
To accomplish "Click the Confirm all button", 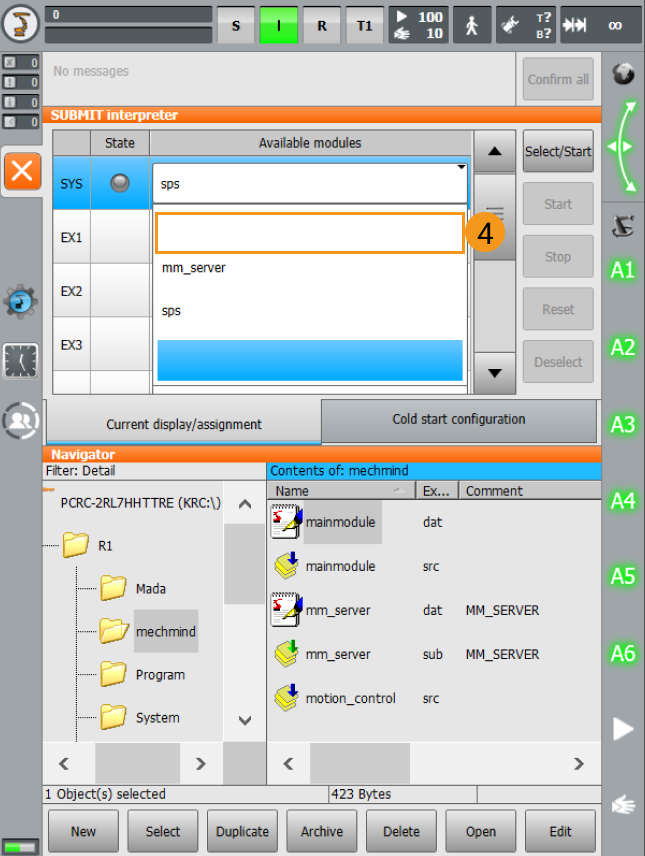I will [558, 79].
